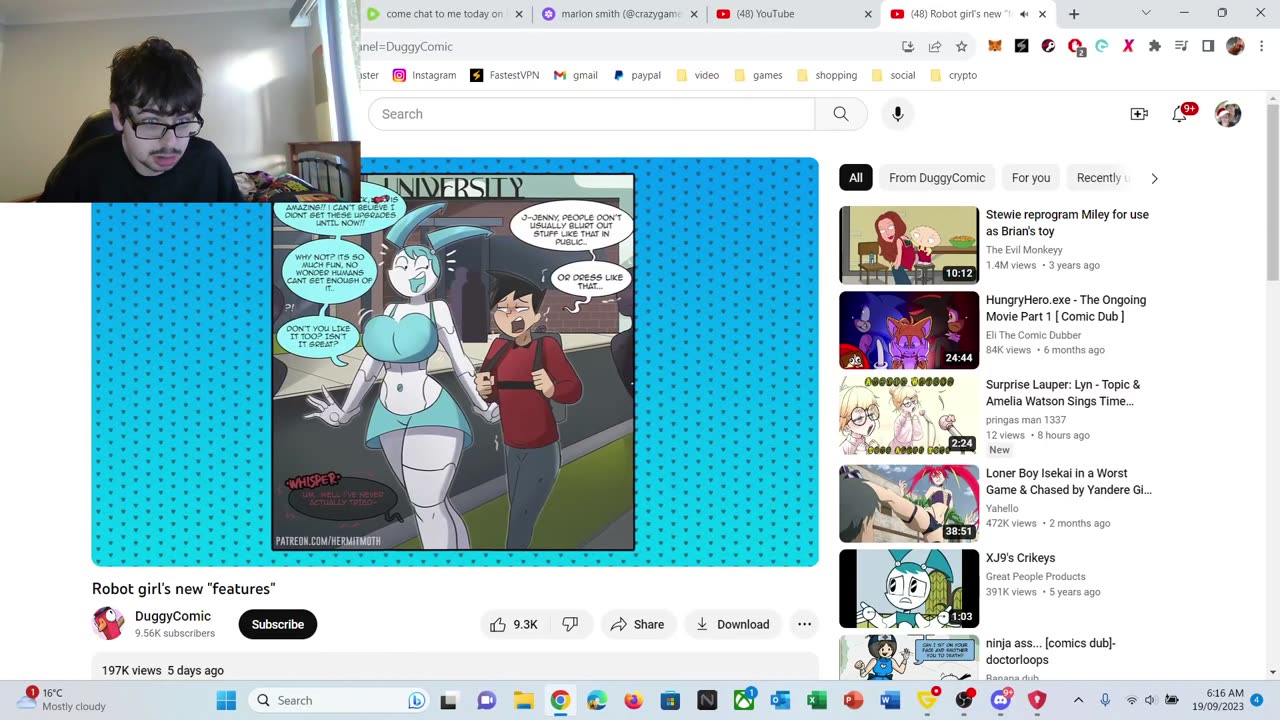Click the YouTube search magnifier button
Viewport: 1280px width, 720px height.
tap(841, 114)
